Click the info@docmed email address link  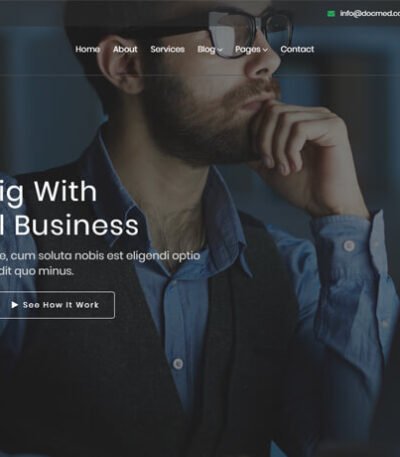pyautogui.click(x=370, y=13)
